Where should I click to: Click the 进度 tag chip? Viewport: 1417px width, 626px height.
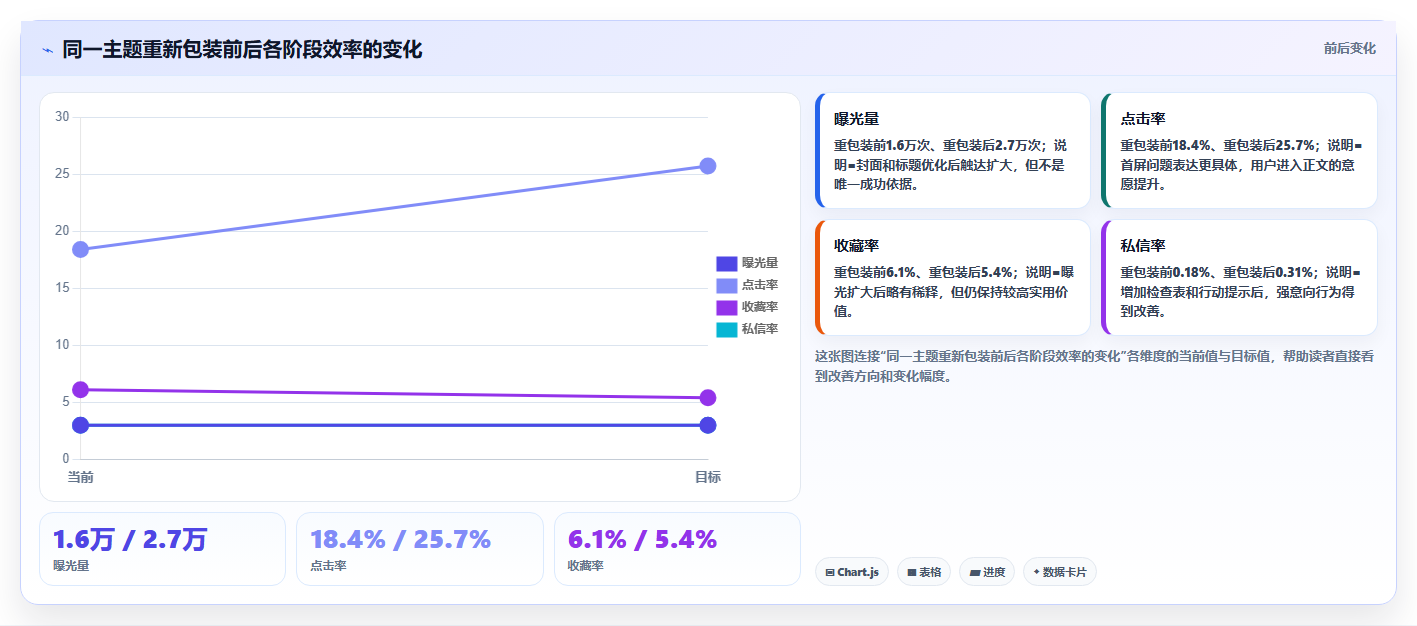986,572
